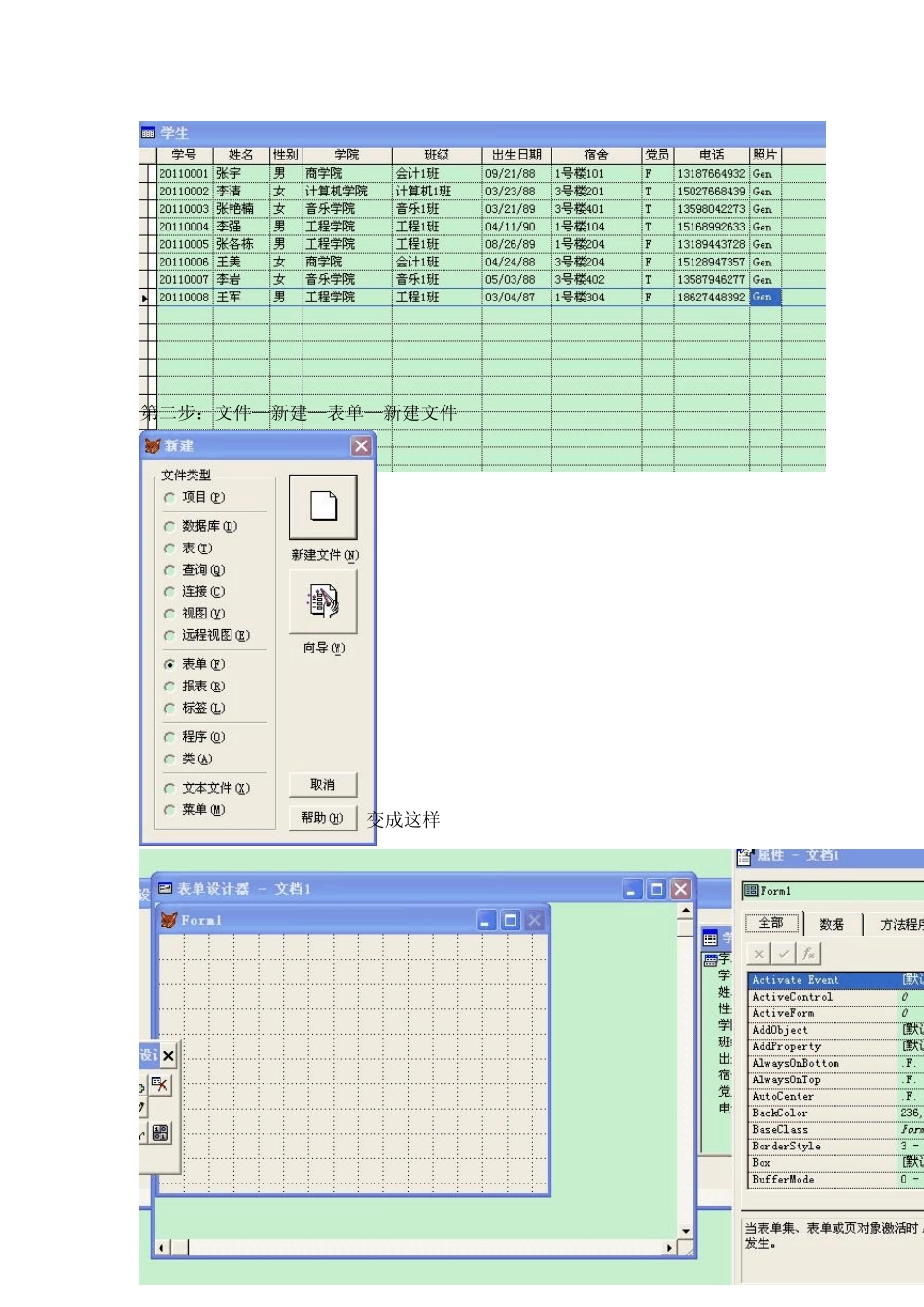Click the name cell 张艳楠

[241, 209]
